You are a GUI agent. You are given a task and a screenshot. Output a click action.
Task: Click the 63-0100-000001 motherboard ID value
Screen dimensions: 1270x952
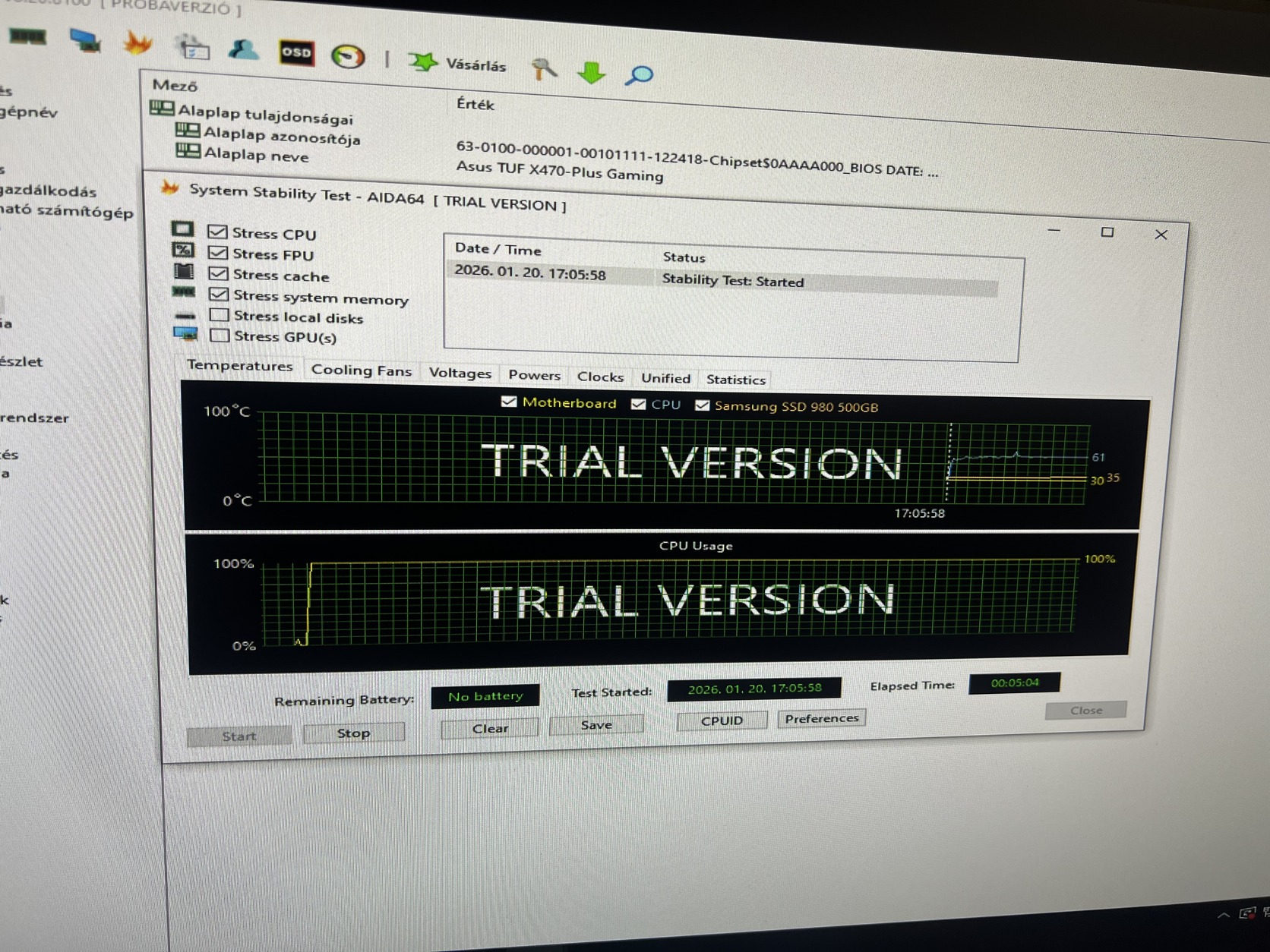pyautogui.click(x=697, y=159)
